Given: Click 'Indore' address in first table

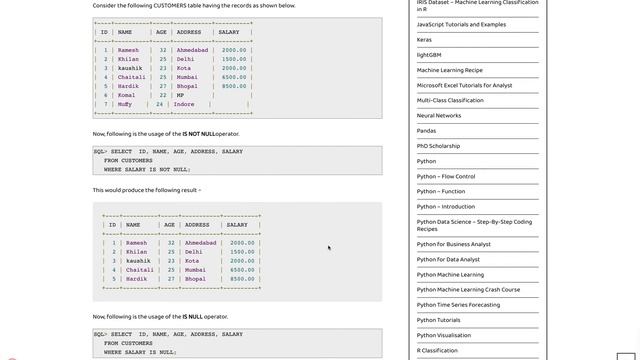Looking at the screenshot, I should point(184,104).
